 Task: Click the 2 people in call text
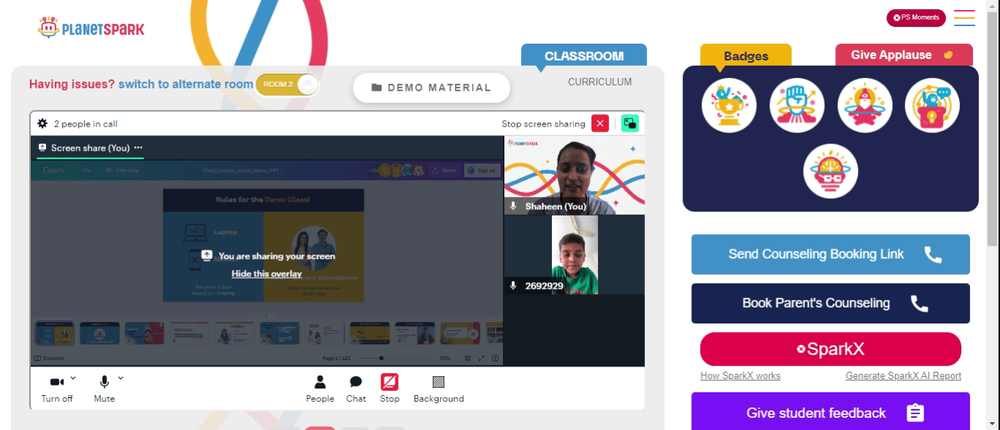85,124
